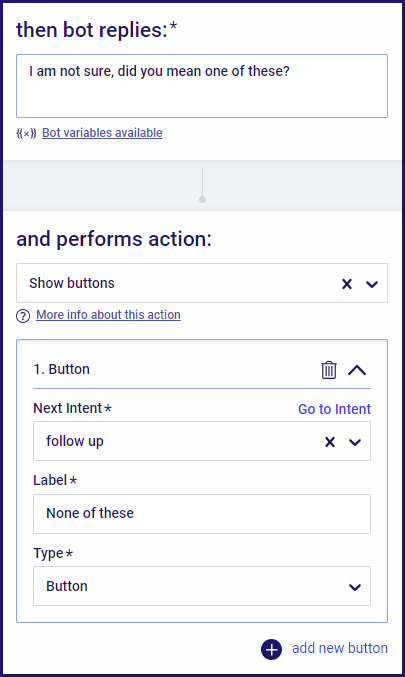Click the 1. Button header title
The image size is (405, 677).
[x=62, y=370]
